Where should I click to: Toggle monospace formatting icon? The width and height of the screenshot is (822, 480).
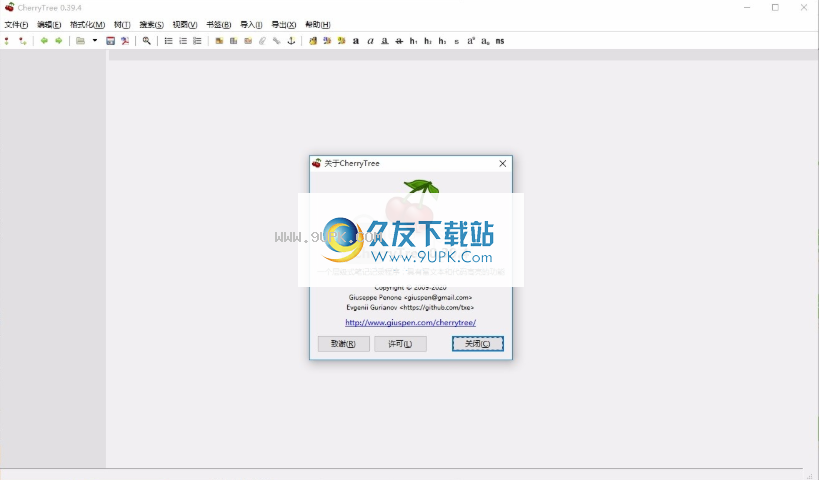500,41
